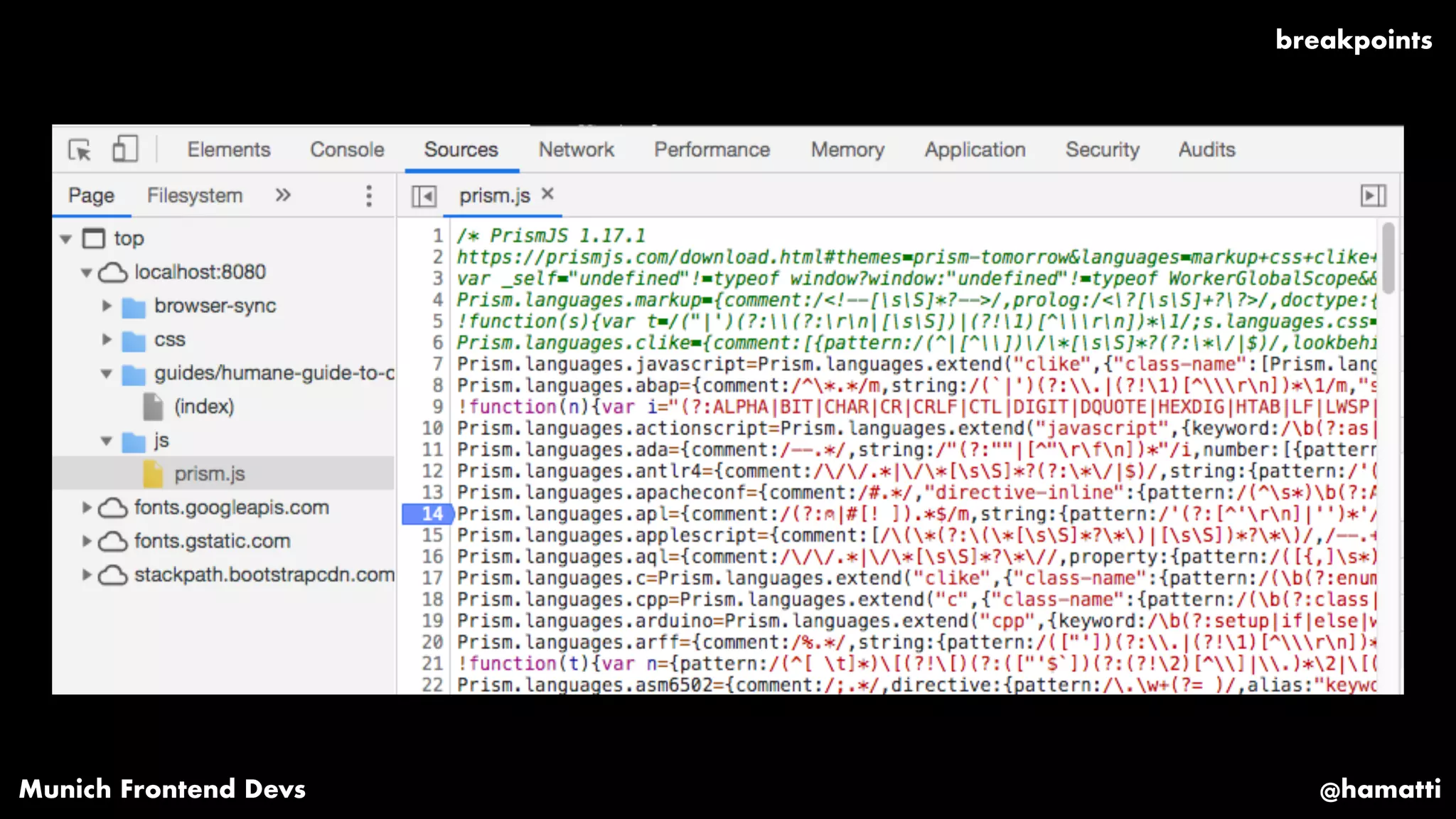Image resolution: width=1456 pixels, height=819 pixels.
Task: Select the localhost:8080 tree label
Action: 200,272
